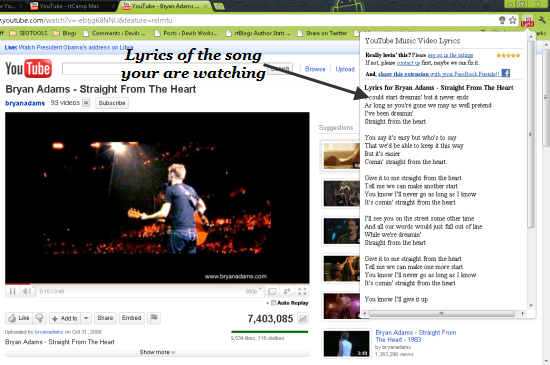Expand the bryanadams 93 videos dropdown
The image size is (550, 365).
[86, 103]
